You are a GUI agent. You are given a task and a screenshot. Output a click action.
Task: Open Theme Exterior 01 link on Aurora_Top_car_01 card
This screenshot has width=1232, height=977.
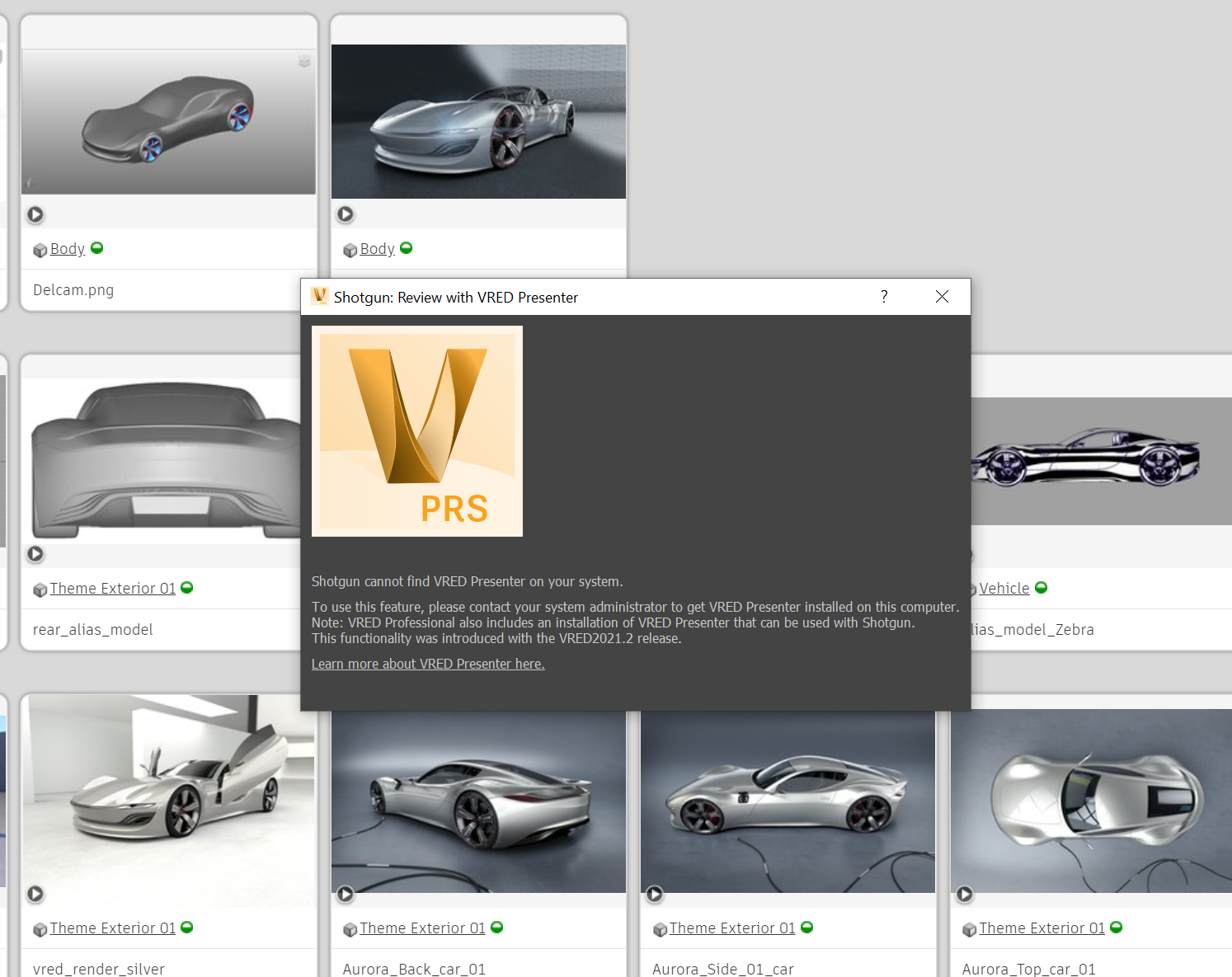pos(1042,928)
